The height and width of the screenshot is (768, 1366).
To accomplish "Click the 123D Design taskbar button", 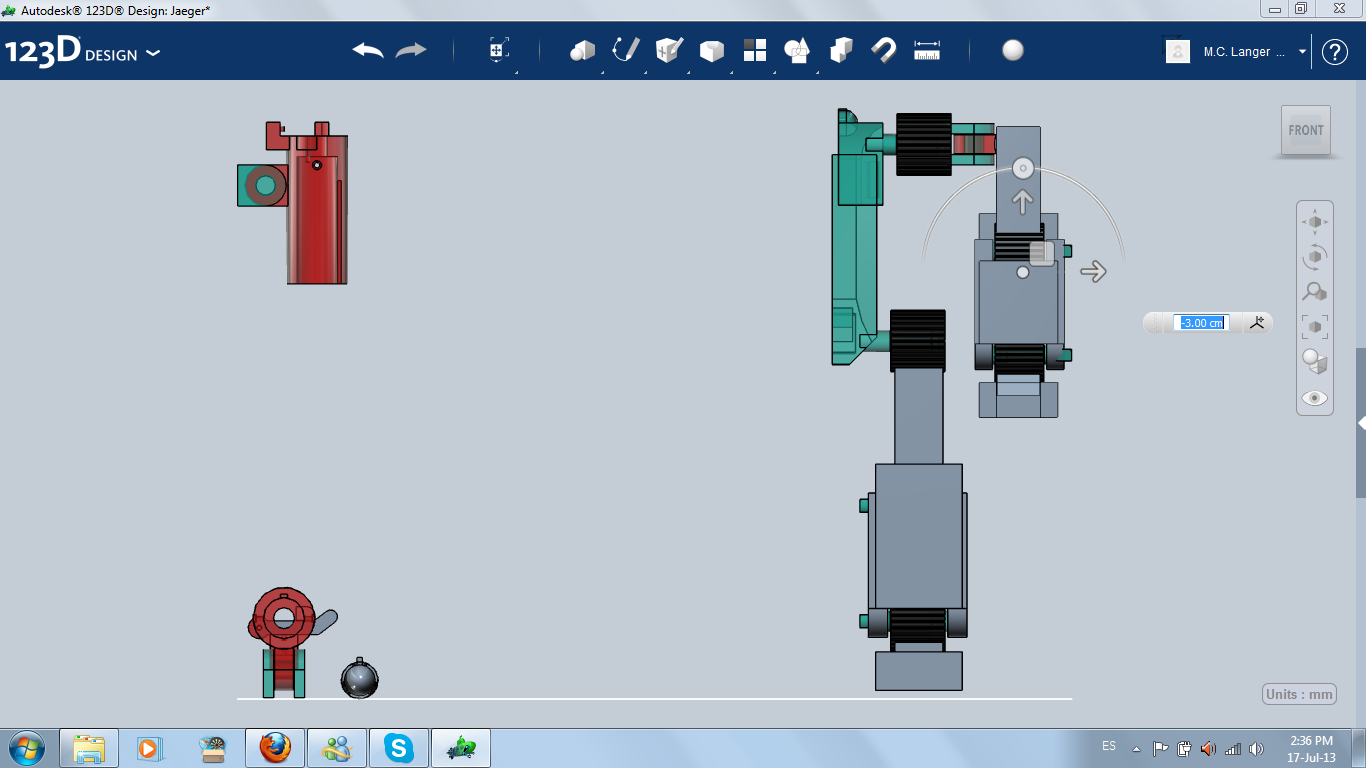I will [461, 747].
